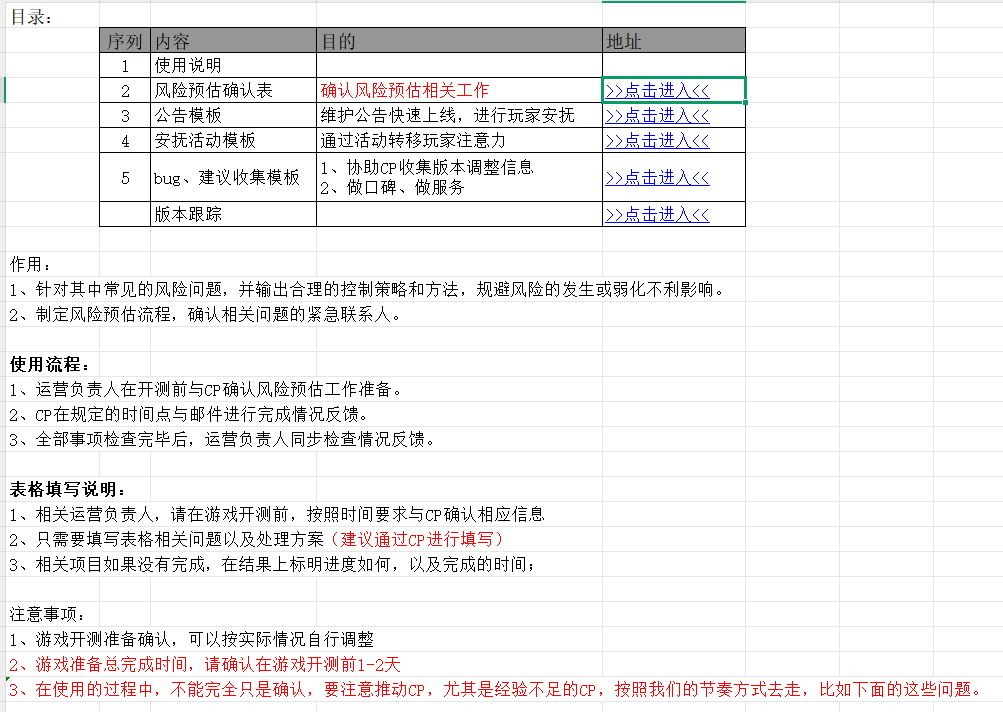Select the 协助CP收集版本调整信息 cell
This screenshot has height=712, width=1003.
click(459, 177)
